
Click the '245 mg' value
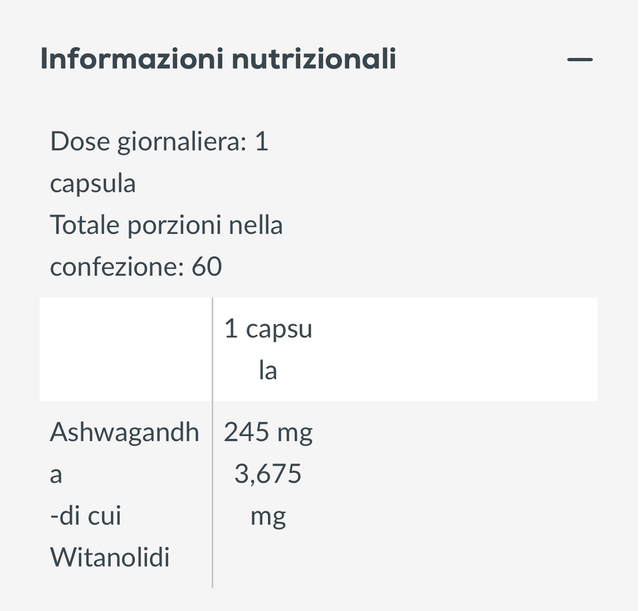268,433
